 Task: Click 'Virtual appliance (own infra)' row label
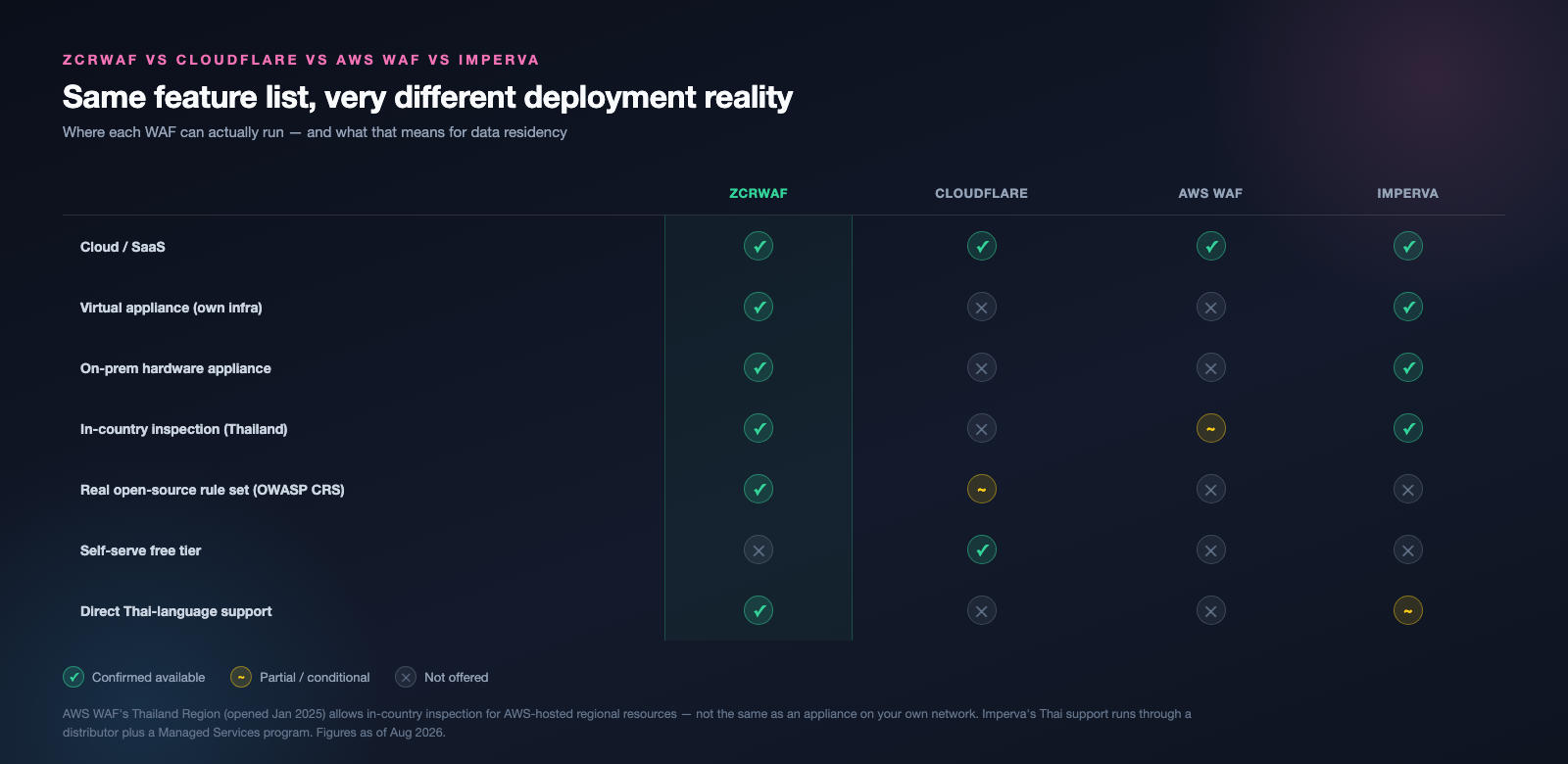click(171, 308)
